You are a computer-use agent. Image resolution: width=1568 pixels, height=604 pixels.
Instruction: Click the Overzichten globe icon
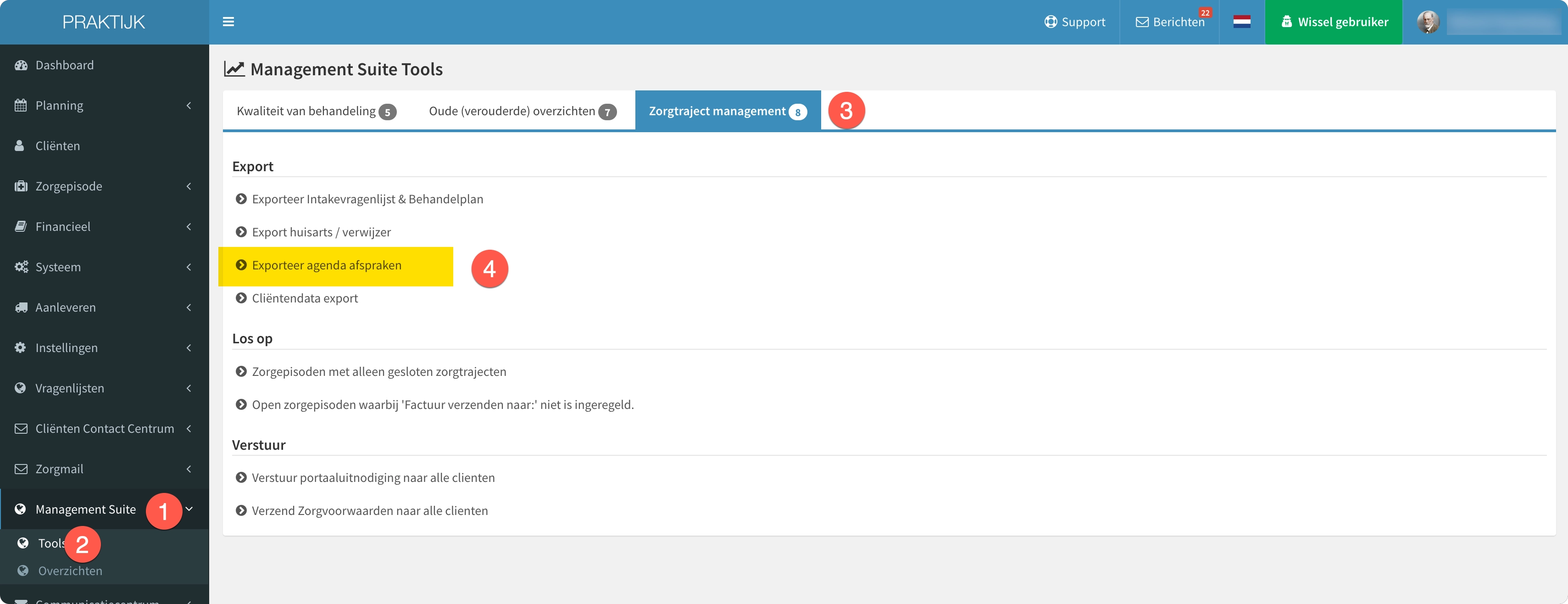coord(23,570)
